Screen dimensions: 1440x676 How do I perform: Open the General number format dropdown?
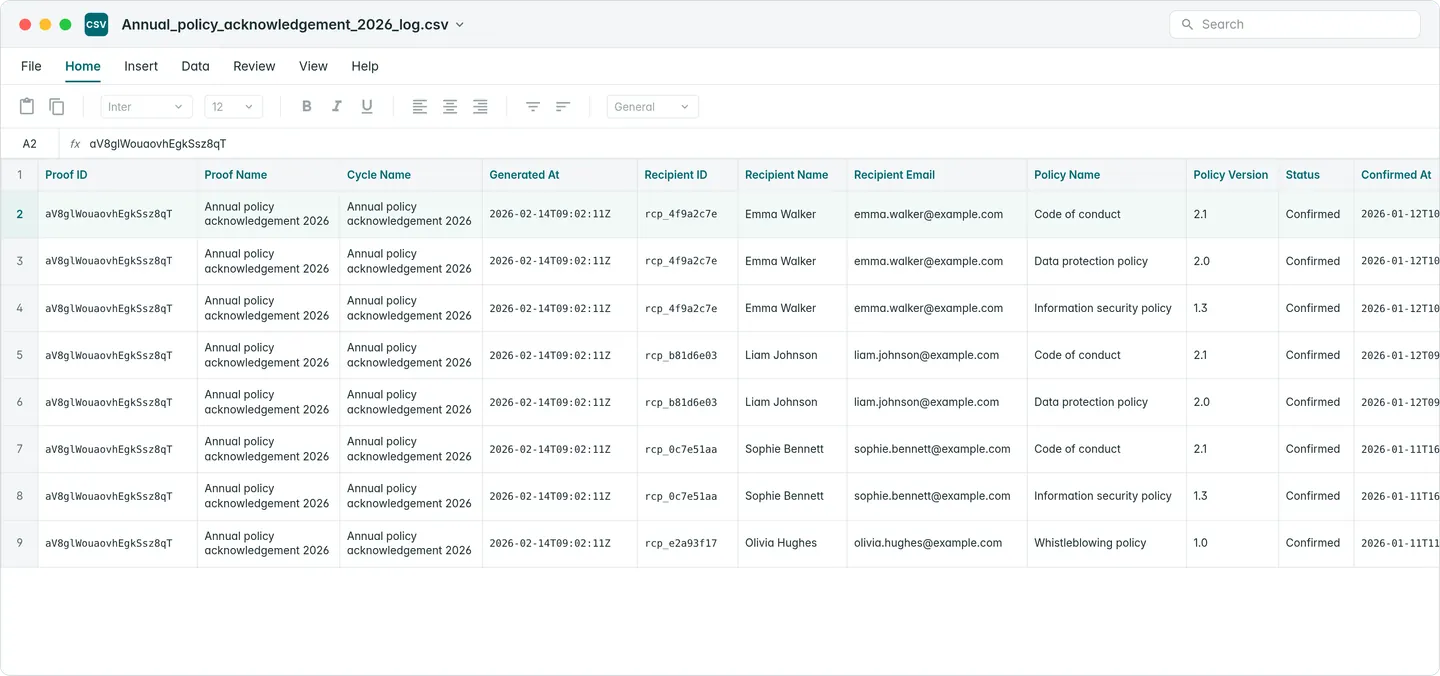pos(653,107)
